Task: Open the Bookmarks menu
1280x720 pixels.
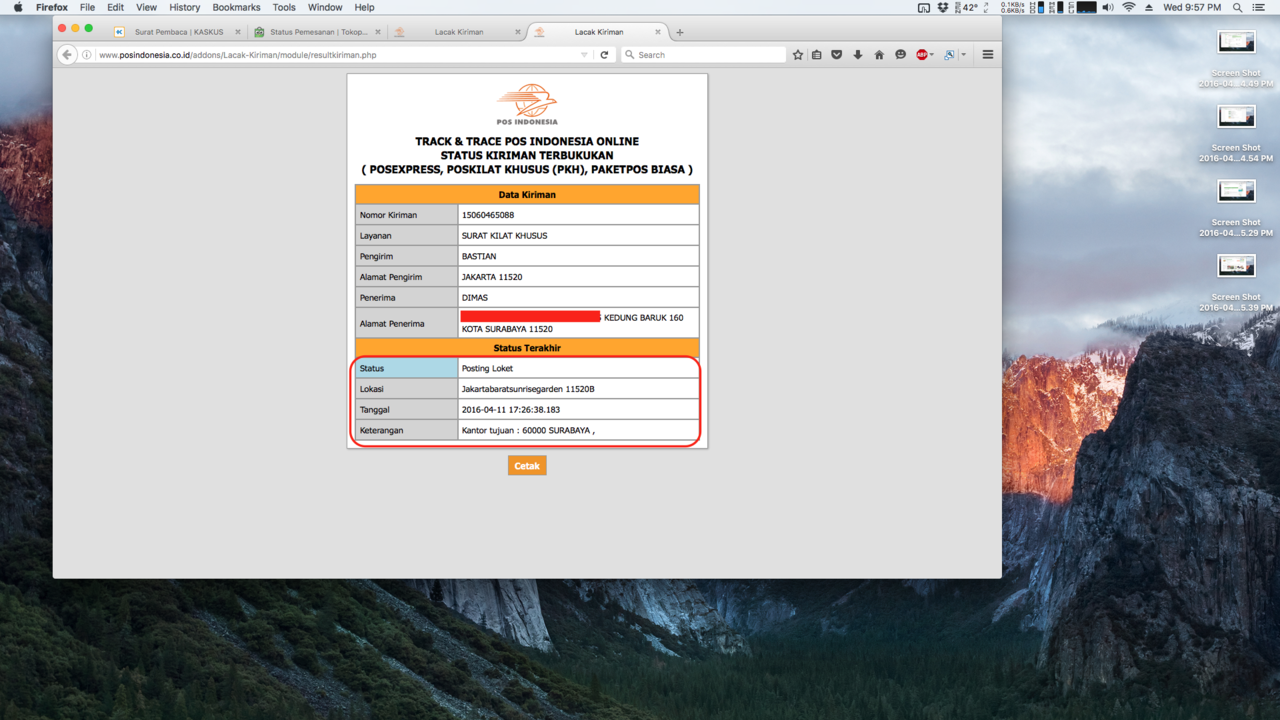Action: (237, 7)
